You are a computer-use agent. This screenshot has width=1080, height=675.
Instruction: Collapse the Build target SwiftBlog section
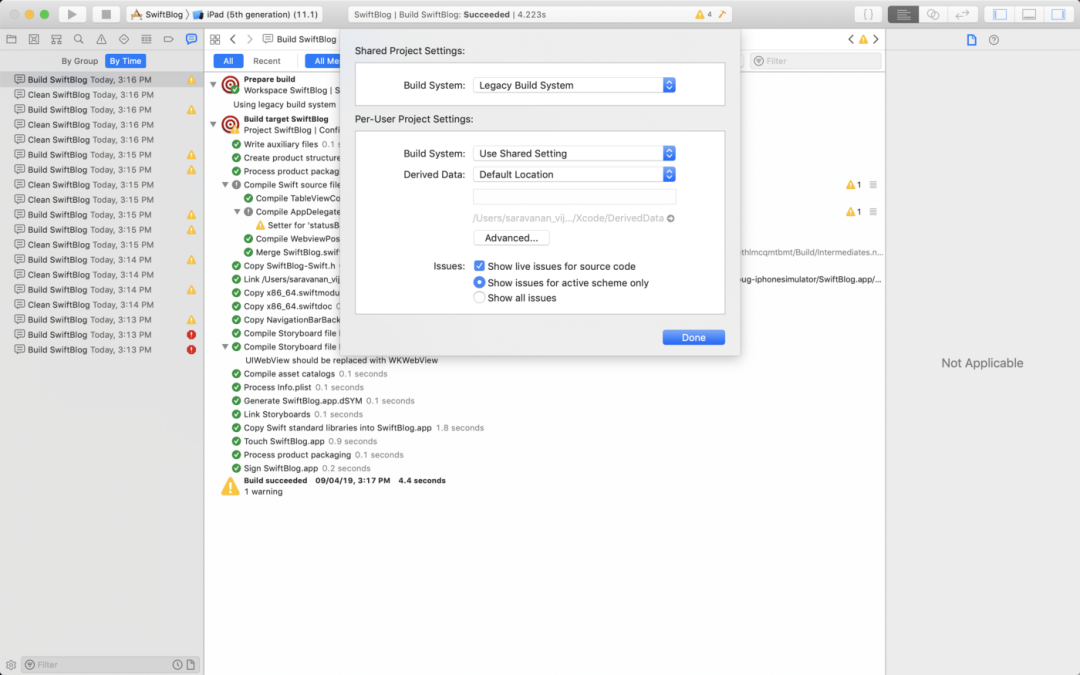[214, 124]
